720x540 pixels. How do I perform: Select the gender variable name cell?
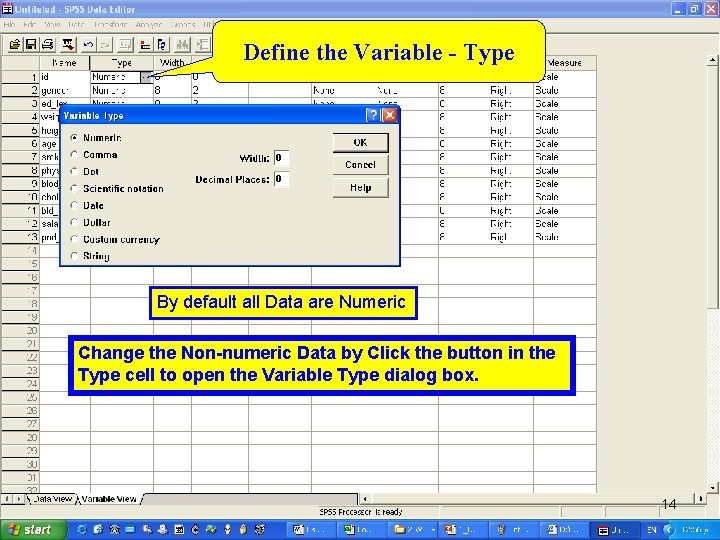click(65, 90)
